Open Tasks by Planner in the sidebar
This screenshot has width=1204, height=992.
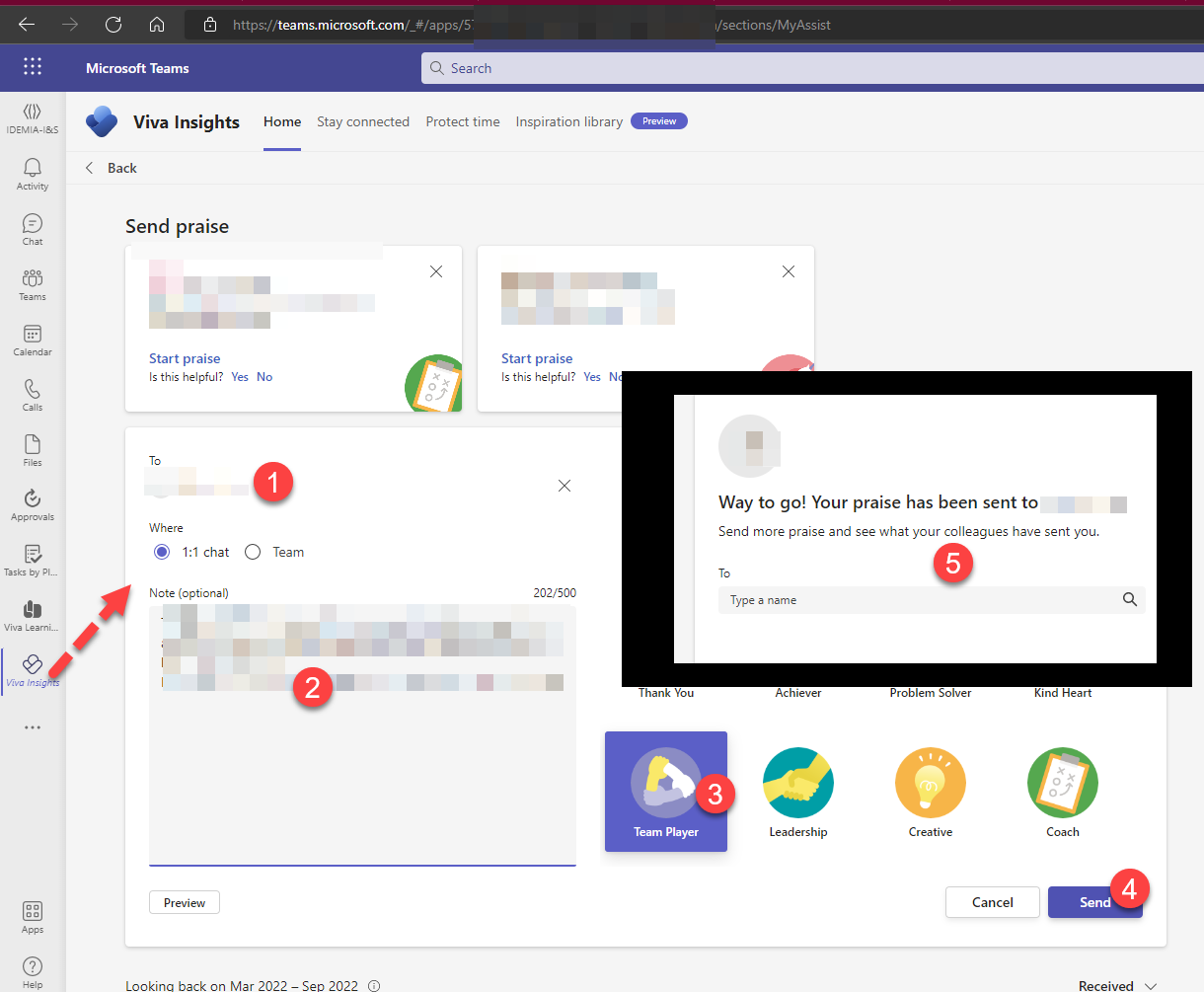pos(32,561)
